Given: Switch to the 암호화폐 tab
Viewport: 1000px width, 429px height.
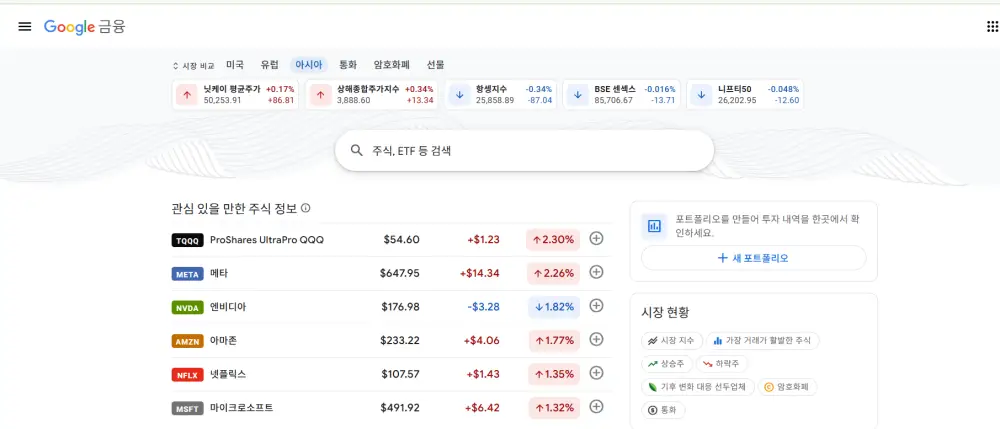Looking at the screenshot, I should [x=392, y=64].
